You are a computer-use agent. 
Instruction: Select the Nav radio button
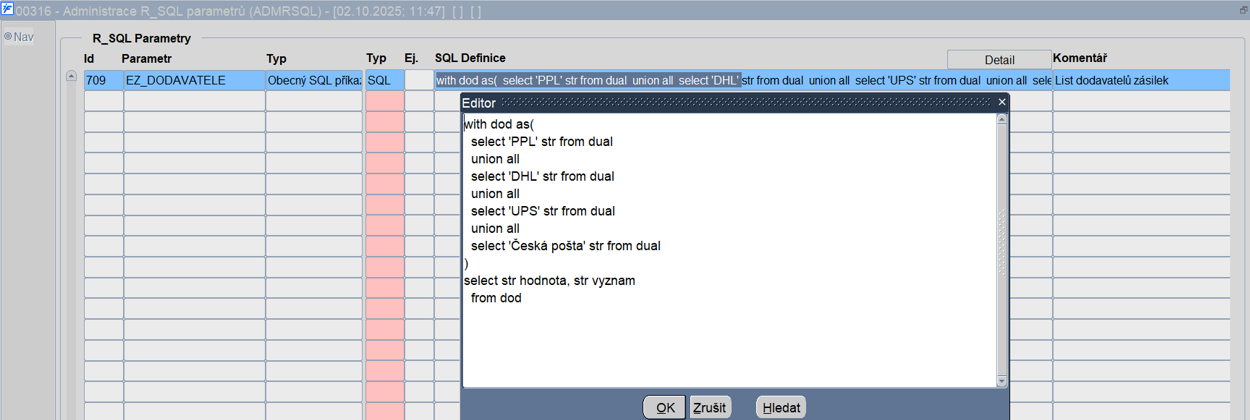point(7,37)
